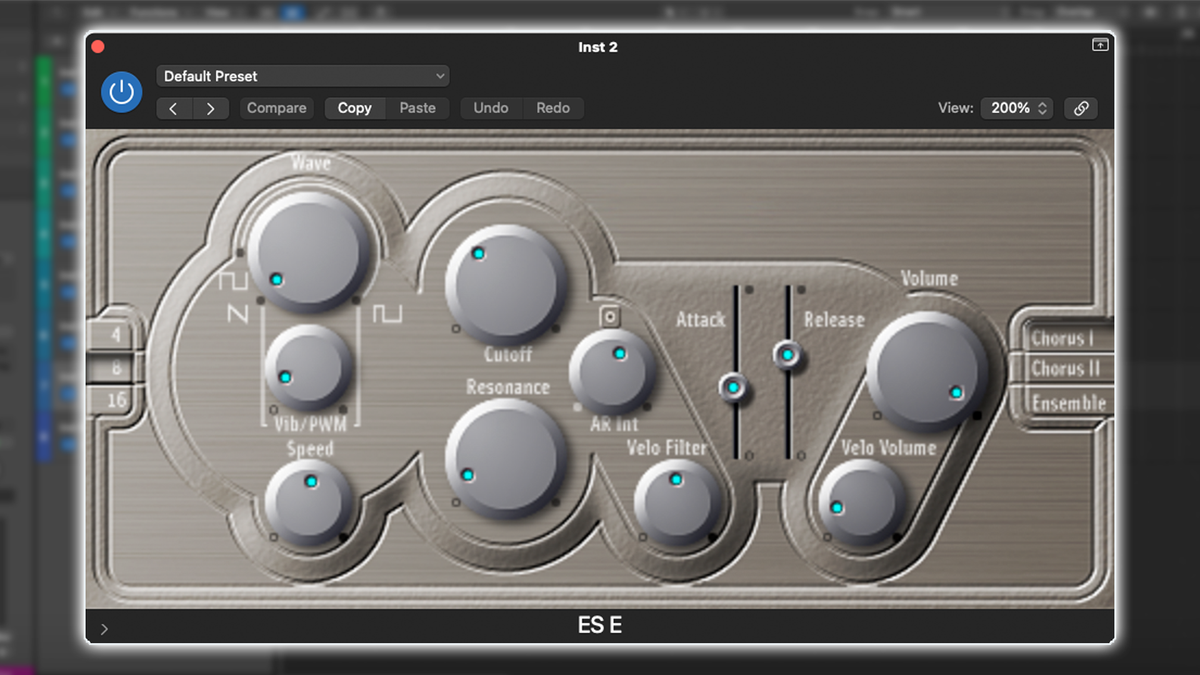The width and height of the screenshot is (1200, 675).
Task: Open the View 200% zoom selector
Action: pyautogui.click(x=1016, y=108)
